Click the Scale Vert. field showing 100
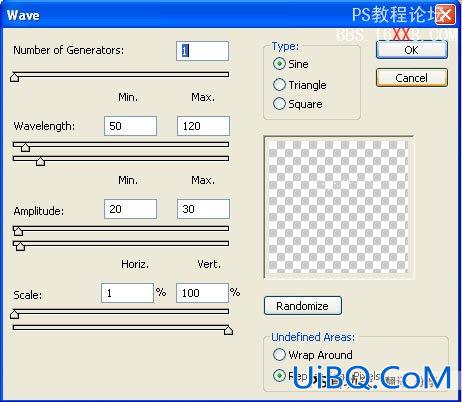462x402 pixels. pos(202,293)
